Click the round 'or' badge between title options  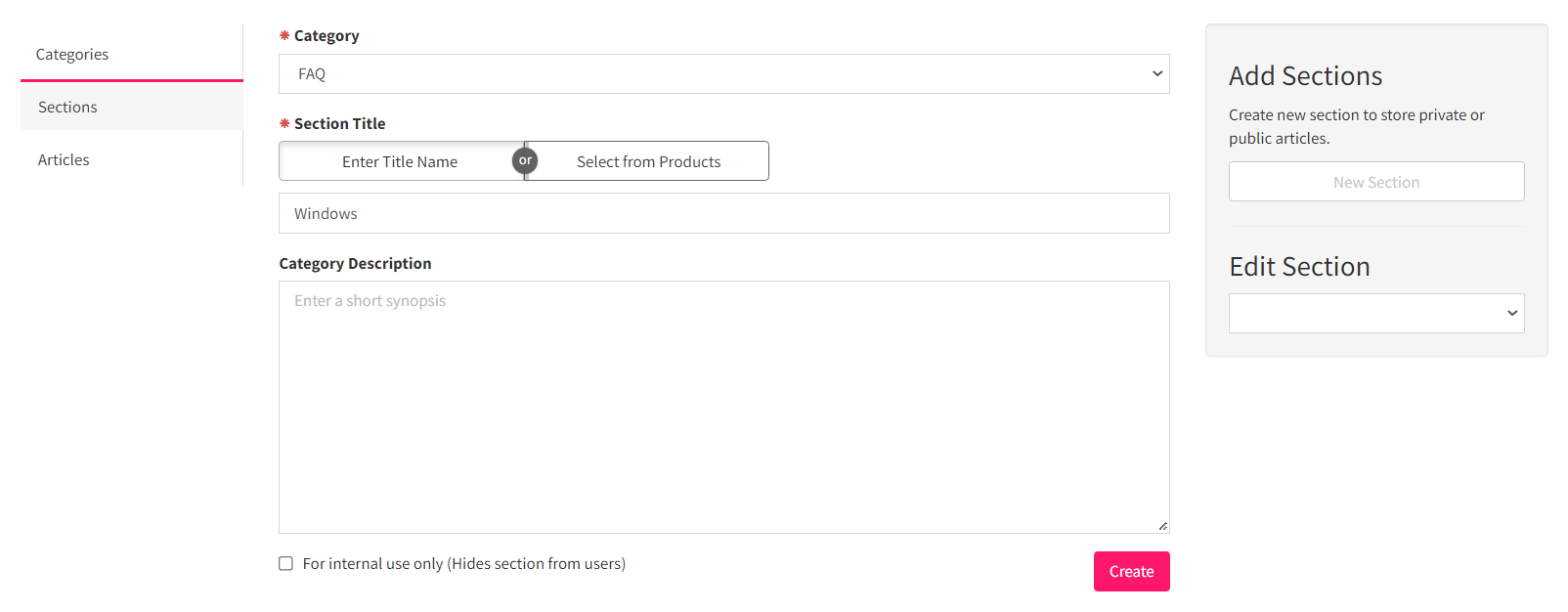click(525, 160)
